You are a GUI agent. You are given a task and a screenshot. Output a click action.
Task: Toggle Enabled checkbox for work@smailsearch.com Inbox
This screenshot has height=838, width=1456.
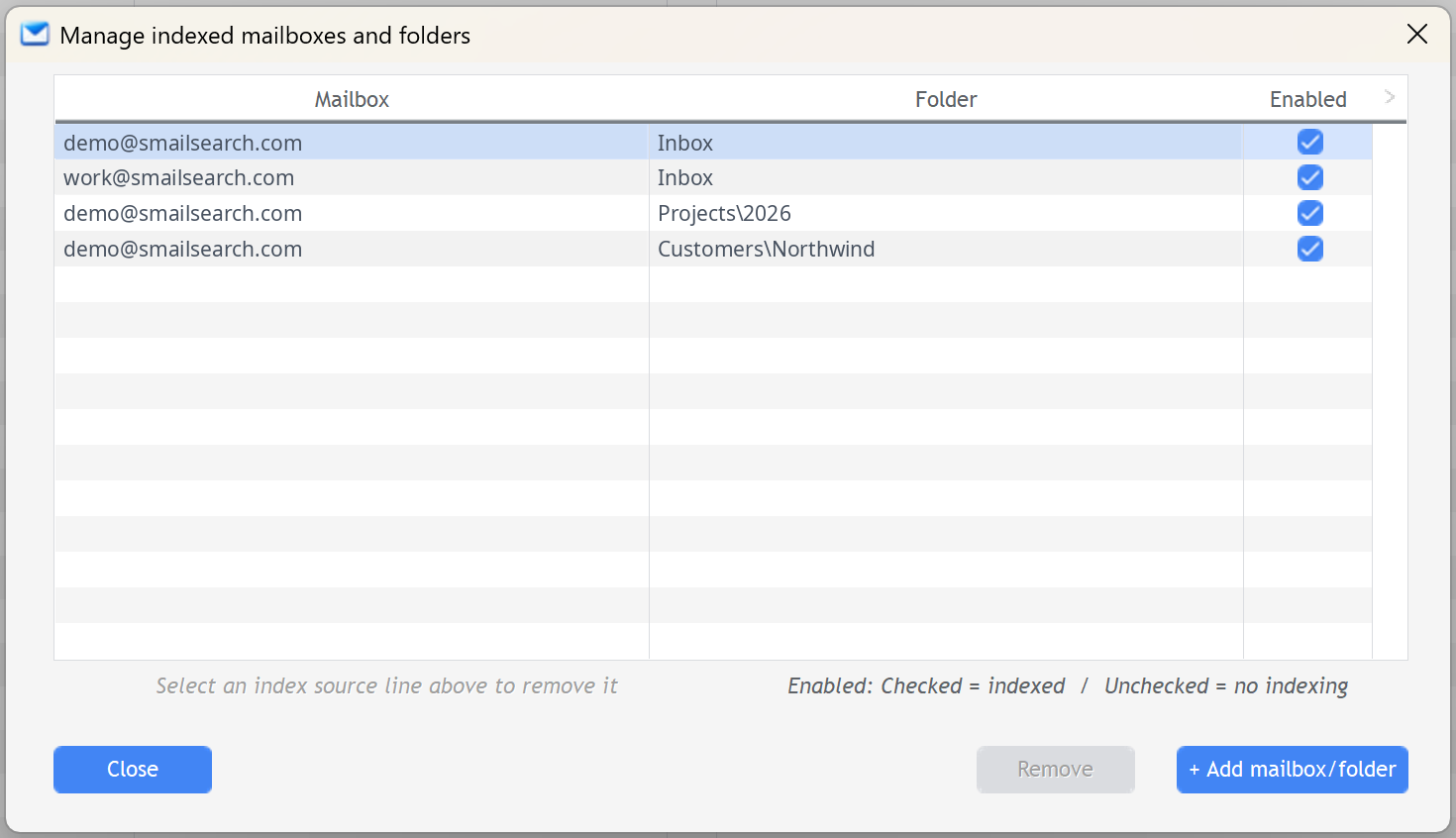coord(1309,177)
